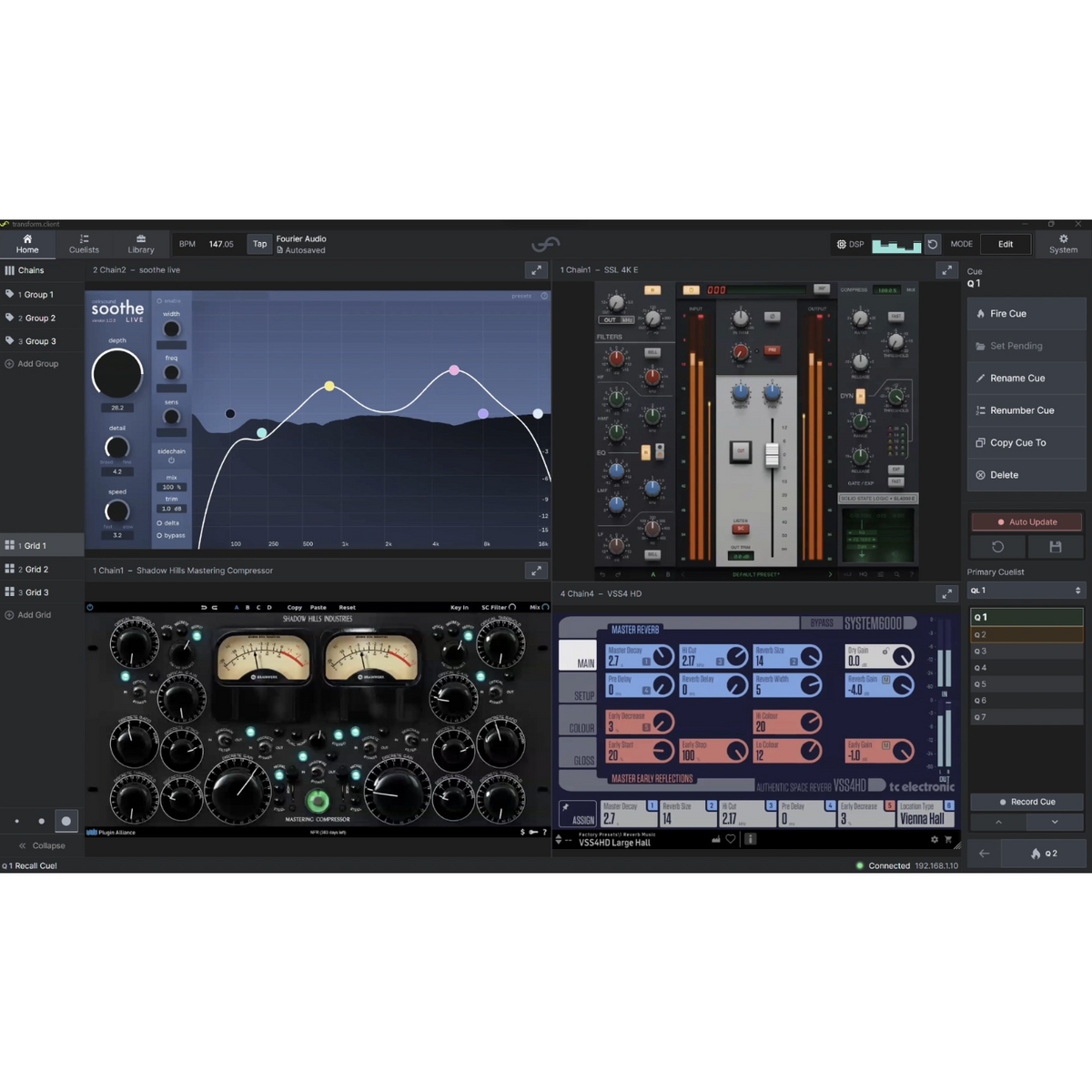The width and height of the screenshot is (1092, 1092).
Task: Expand the soothe live plugin panel
Action: (536, 270)
